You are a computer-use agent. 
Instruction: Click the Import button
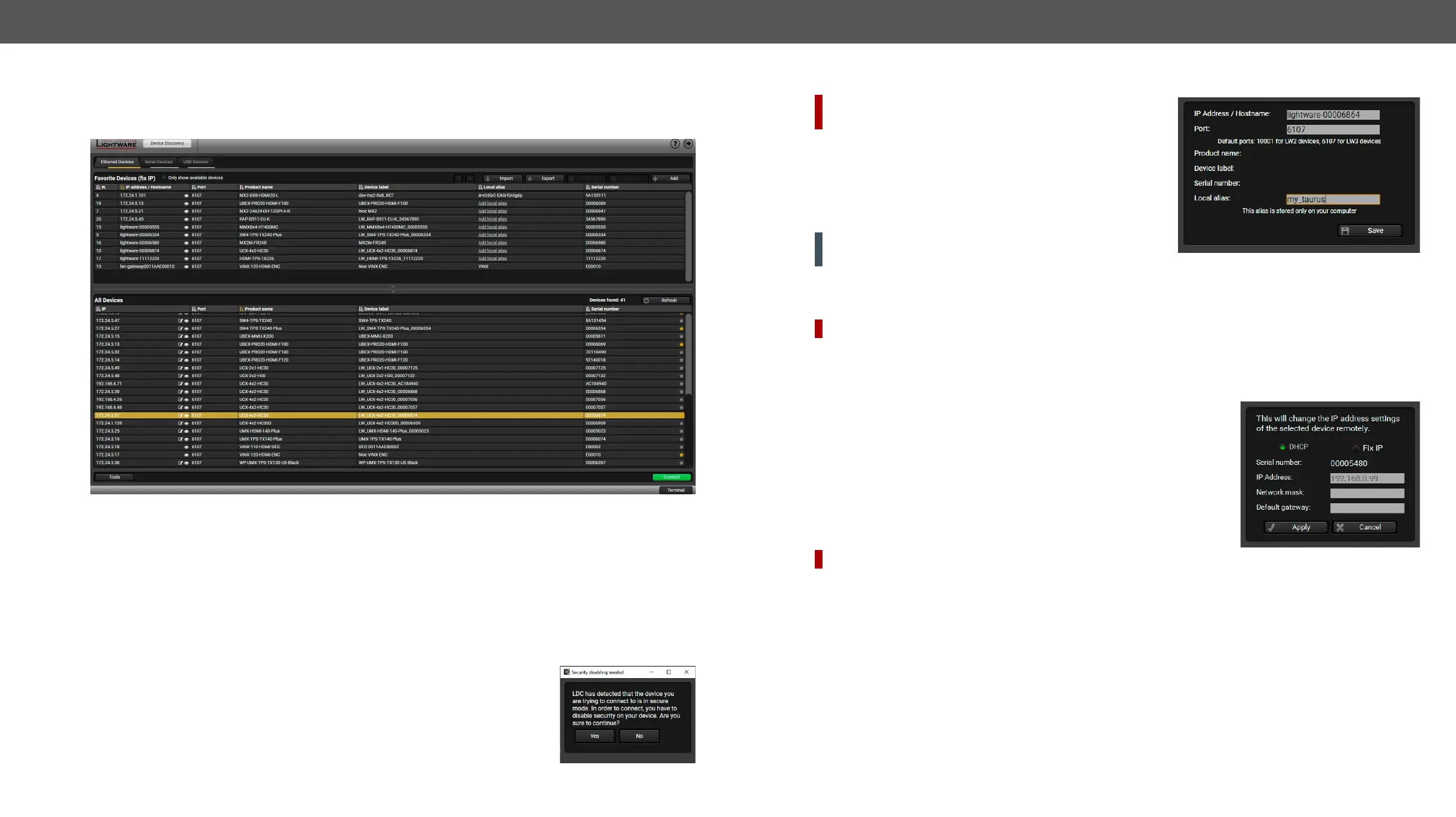point(502,179)
